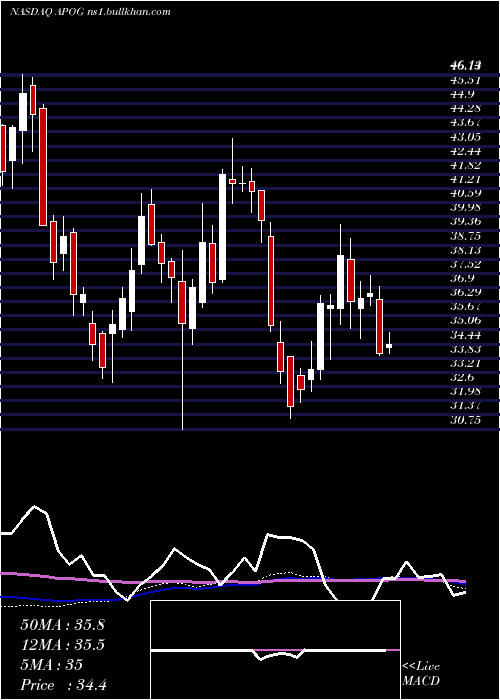
Task: Click the NASDAQ APOG chart title text
Action: pyautogui.click(x=90, y=12)
